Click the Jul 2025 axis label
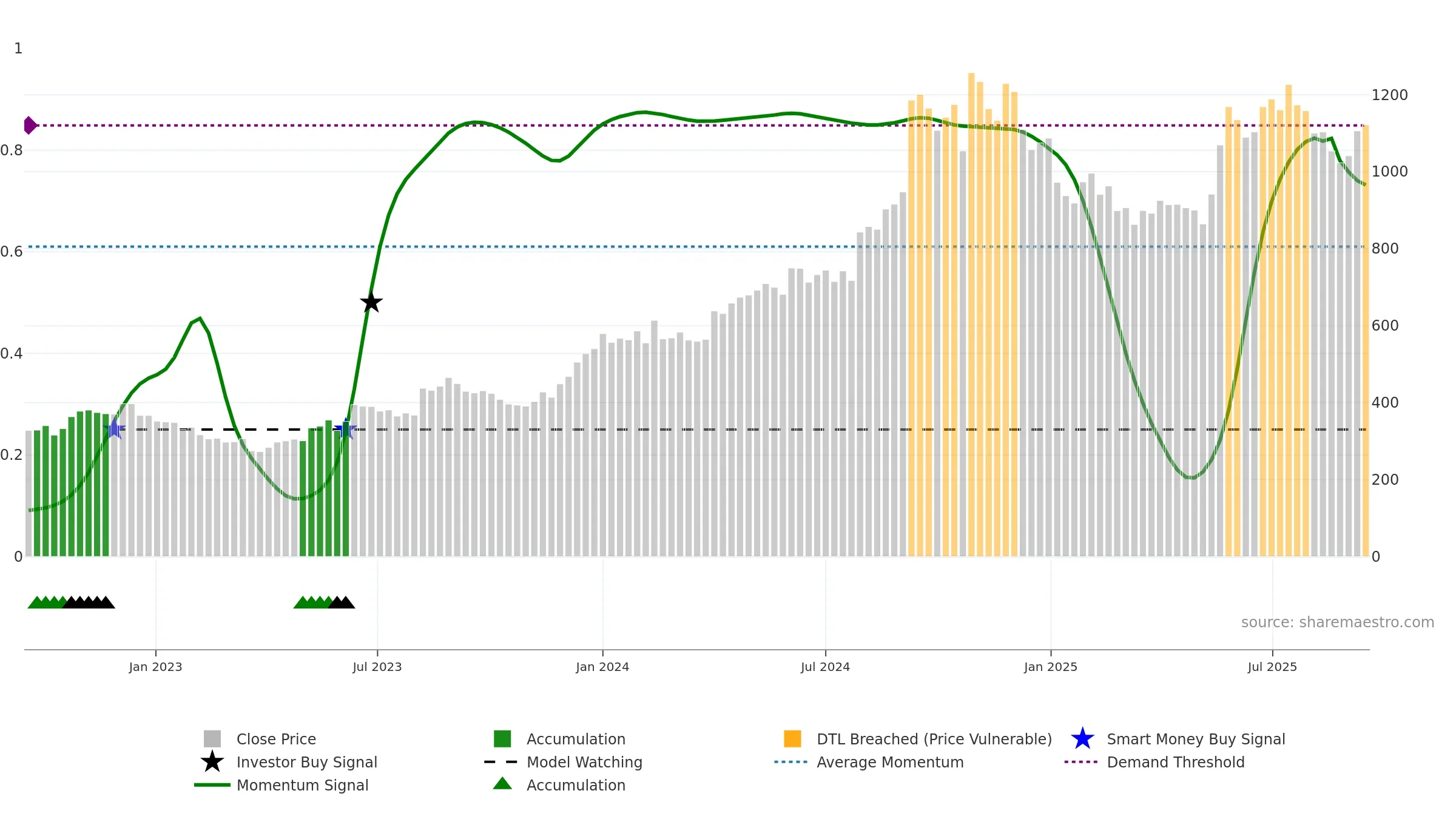 coord(1272,667)
